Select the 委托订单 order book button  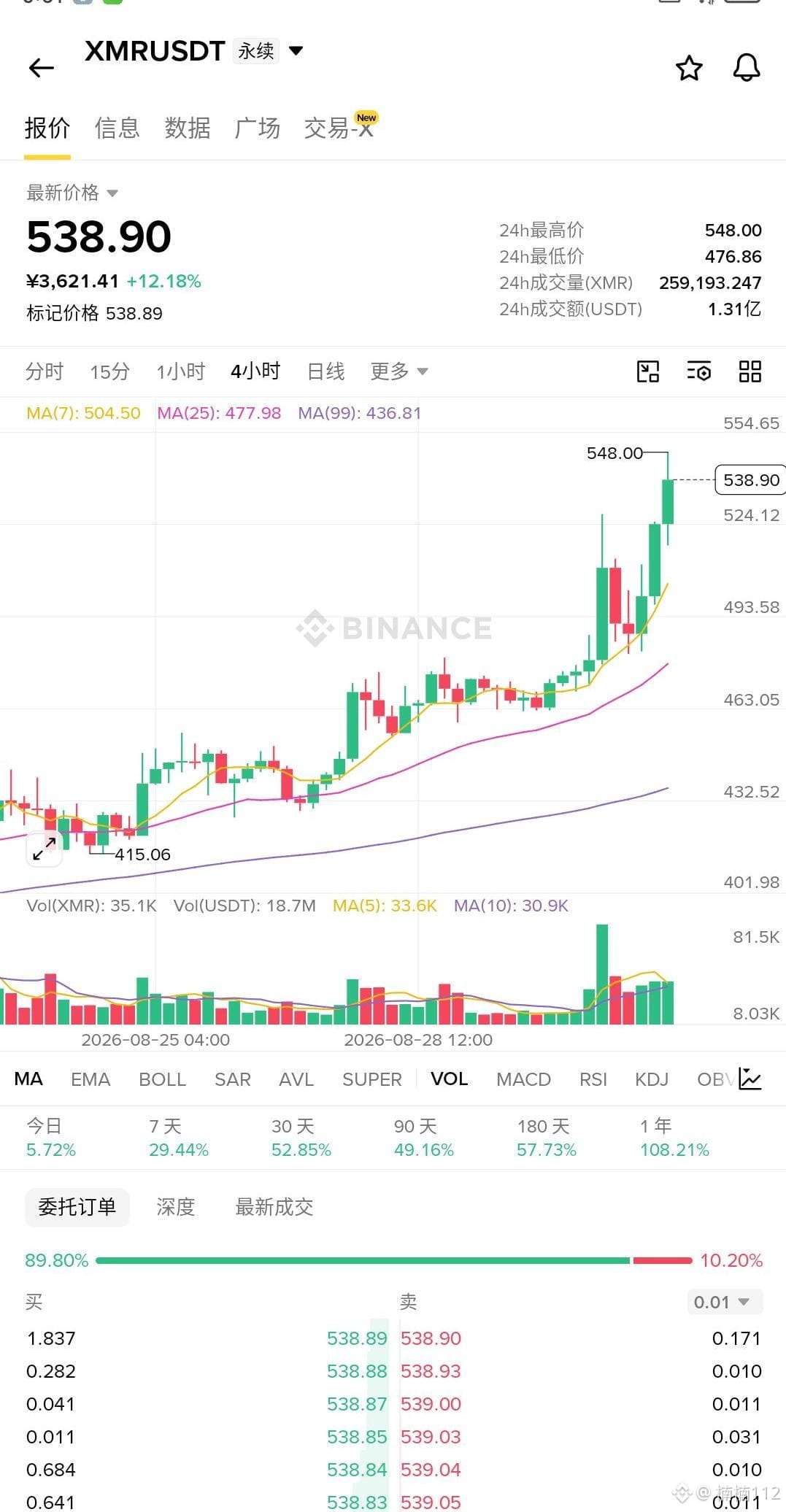coord(77,1207)
